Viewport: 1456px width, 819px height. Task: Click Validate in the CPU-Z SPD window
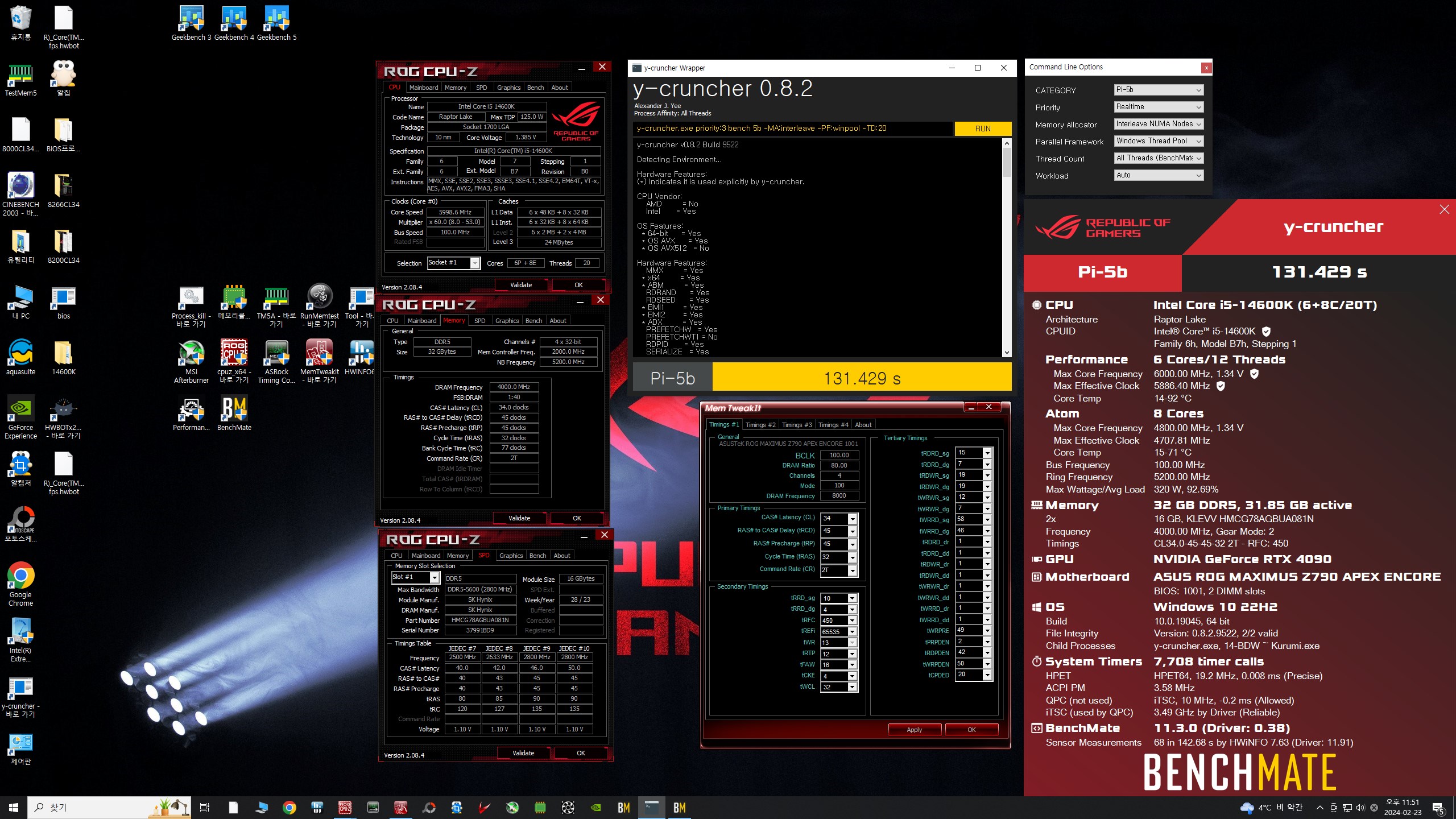[x=523, y=753]
